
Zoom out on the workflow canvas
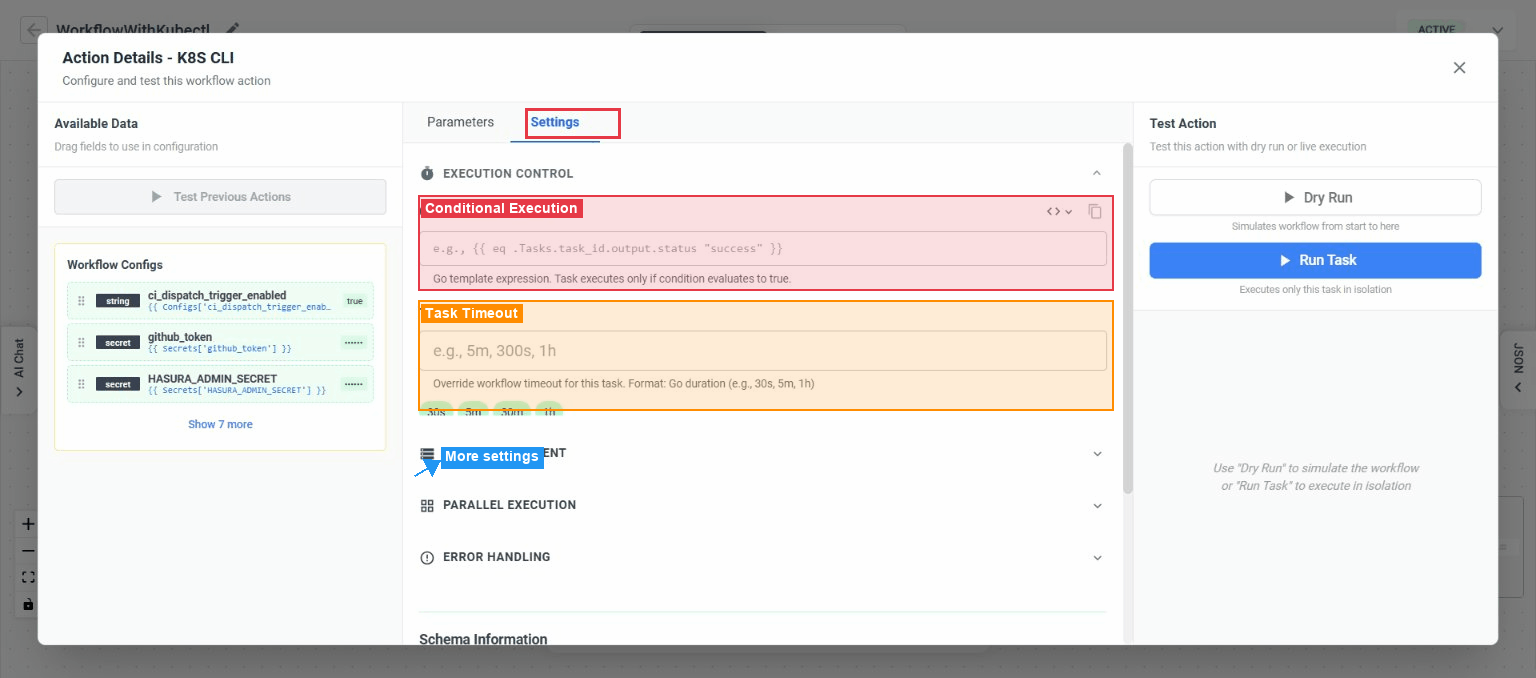tap(27, 549)
